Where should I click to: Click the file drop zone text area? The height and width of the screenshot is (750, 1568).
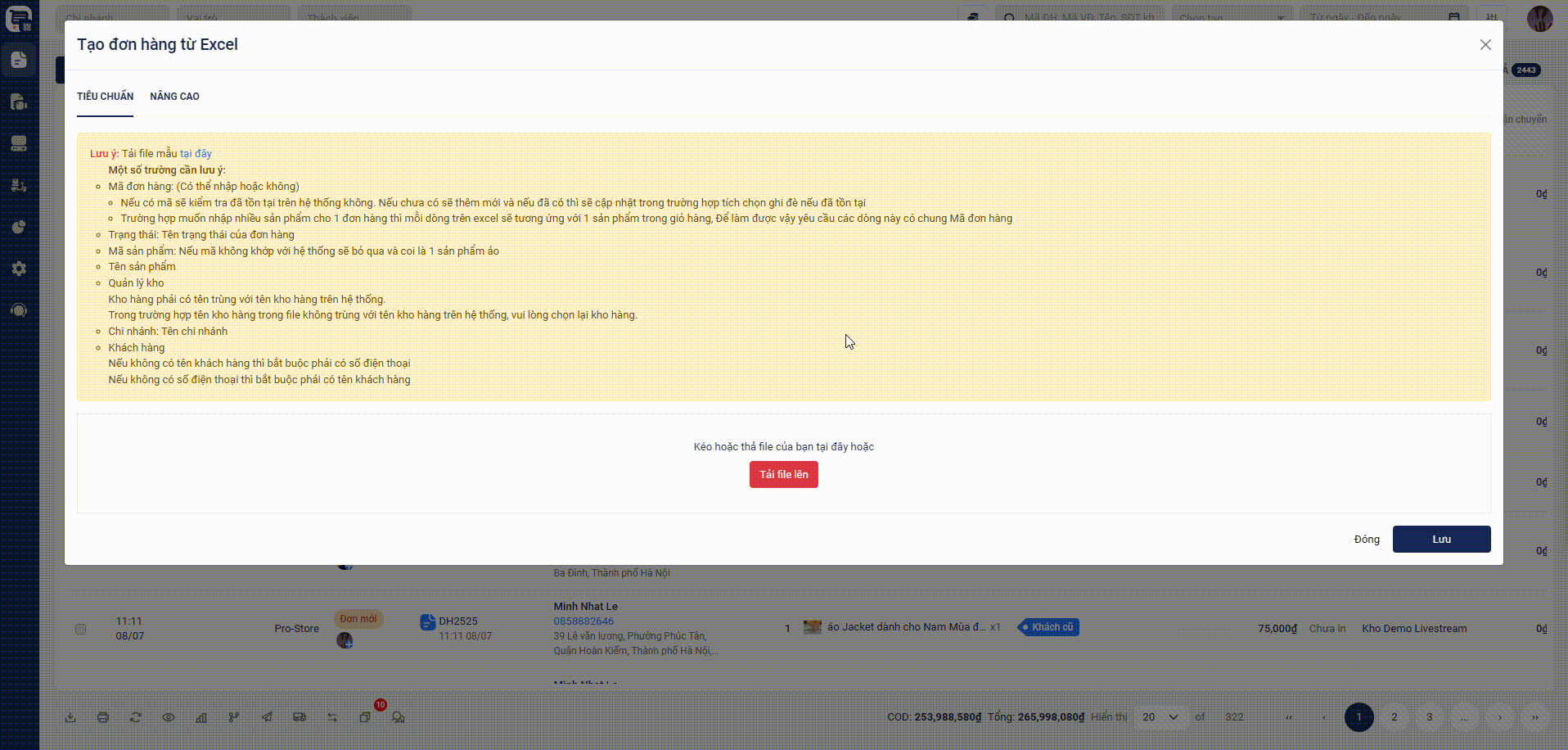pyautogui.click(x=783, y=447)
